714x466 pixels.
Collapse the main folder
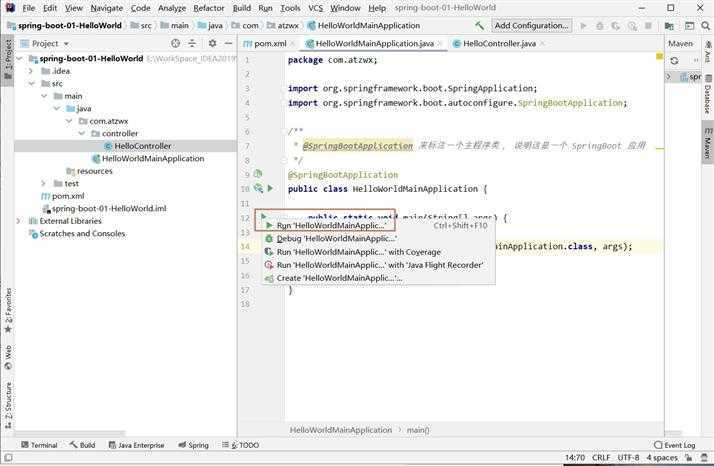click(x=44, y=96)
